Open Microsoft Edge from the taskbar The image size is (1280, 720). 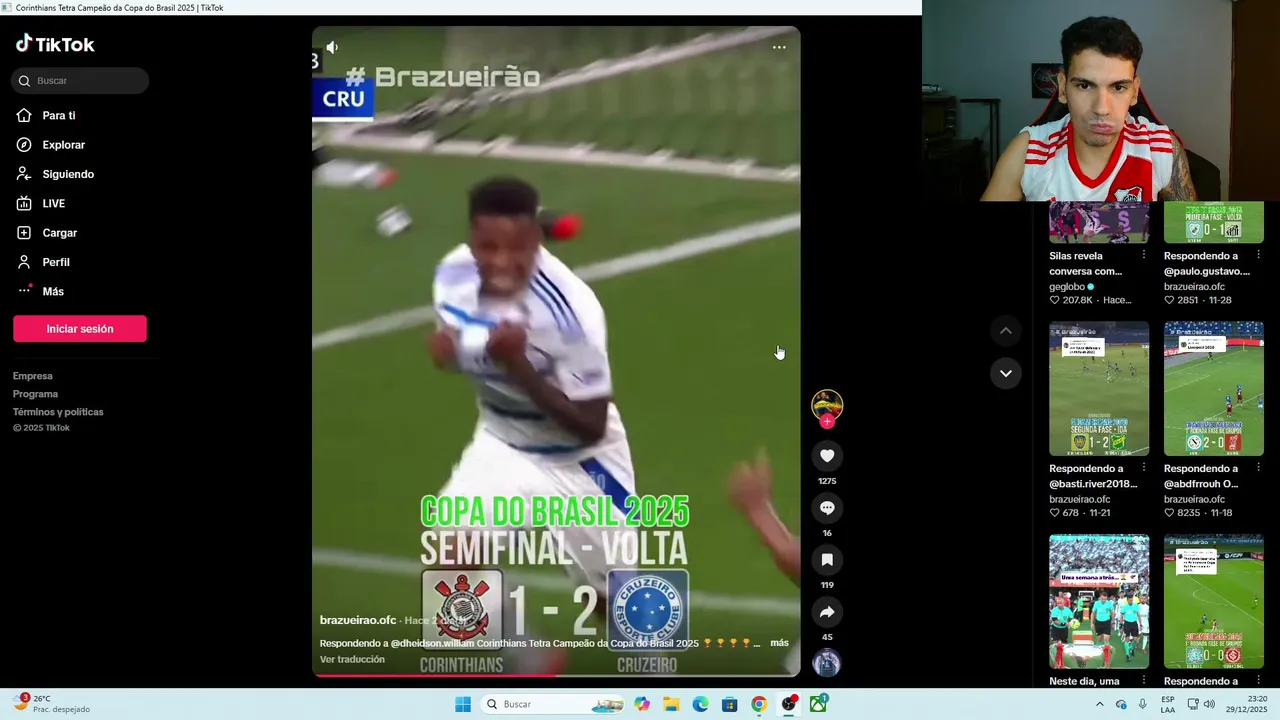click(x=701, y=704)
